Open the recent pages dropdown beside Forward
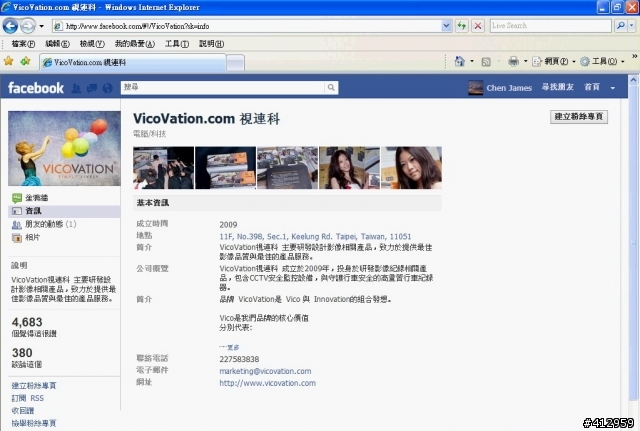640x431 pixels. pyautogui.click(x=42, y=26)
